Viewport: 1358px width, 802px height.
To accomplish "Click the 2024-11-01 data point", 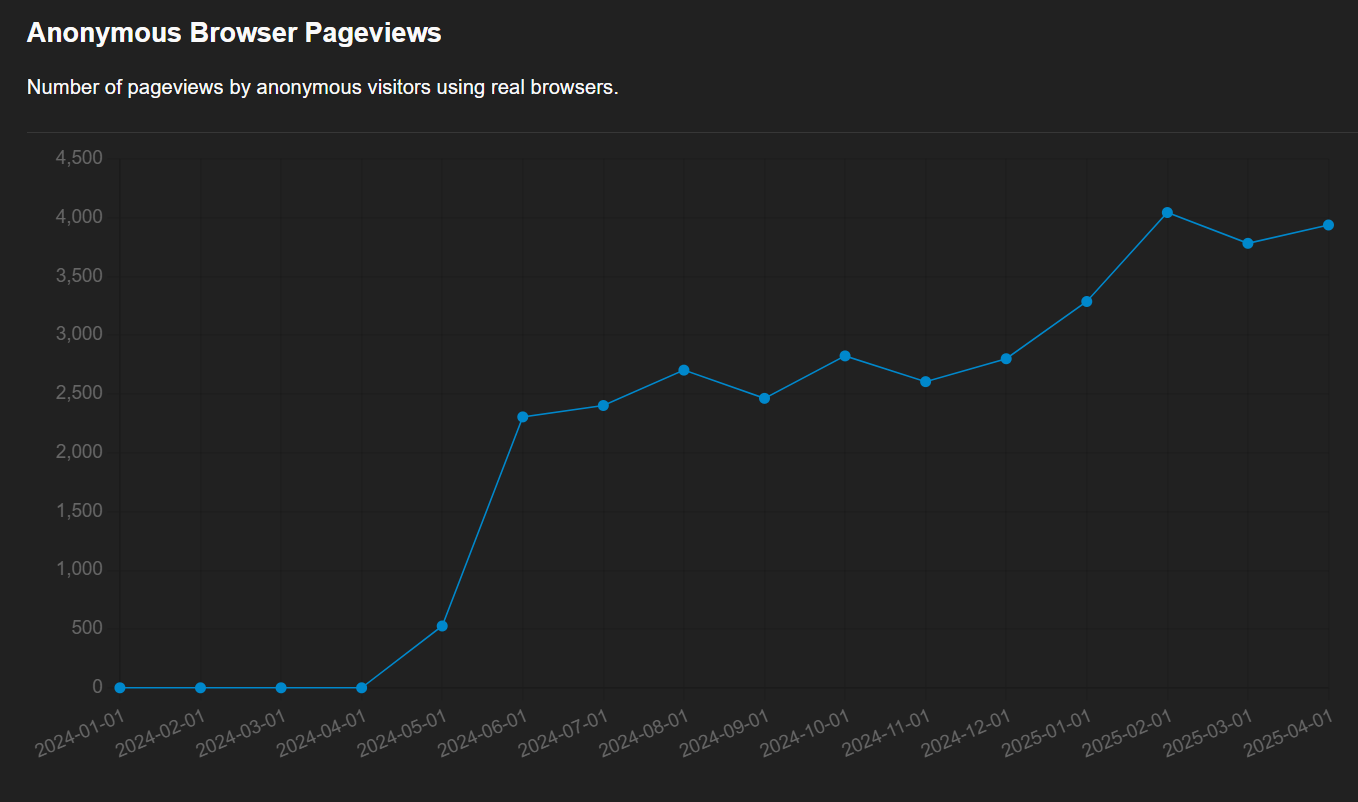I will 926,382.
